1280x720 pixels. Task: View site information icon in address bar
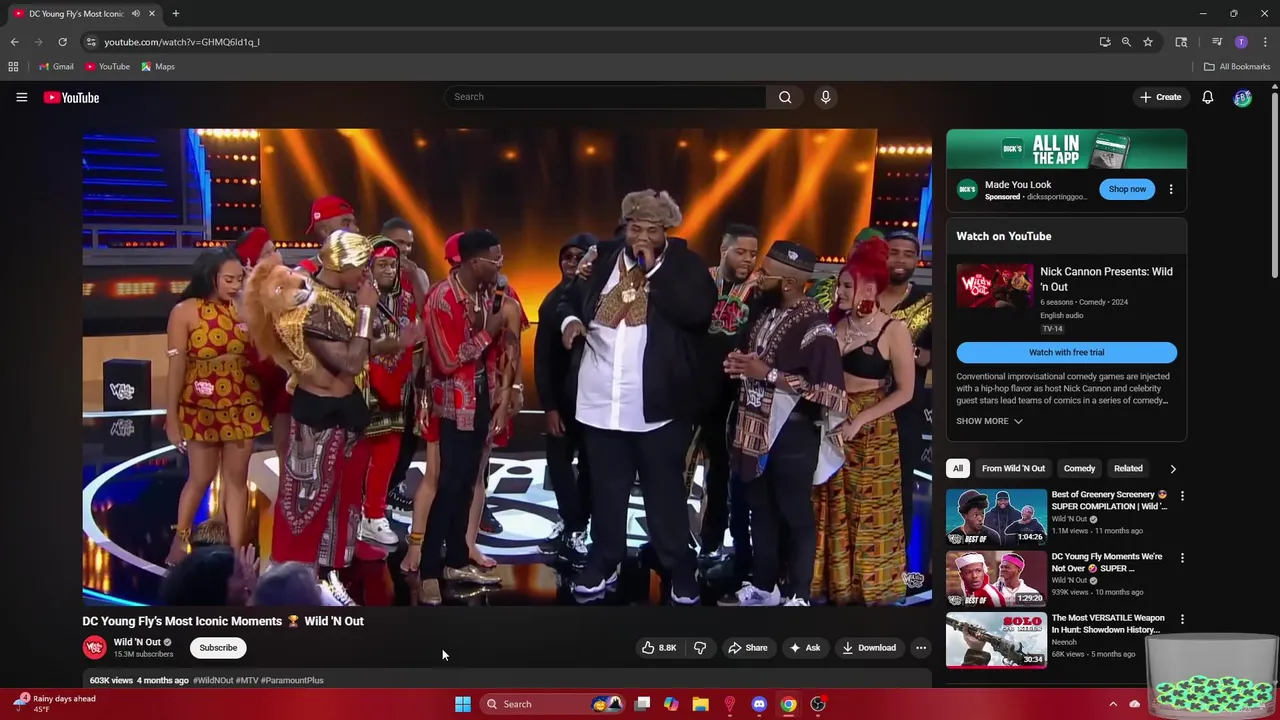(x=91, y=42)
